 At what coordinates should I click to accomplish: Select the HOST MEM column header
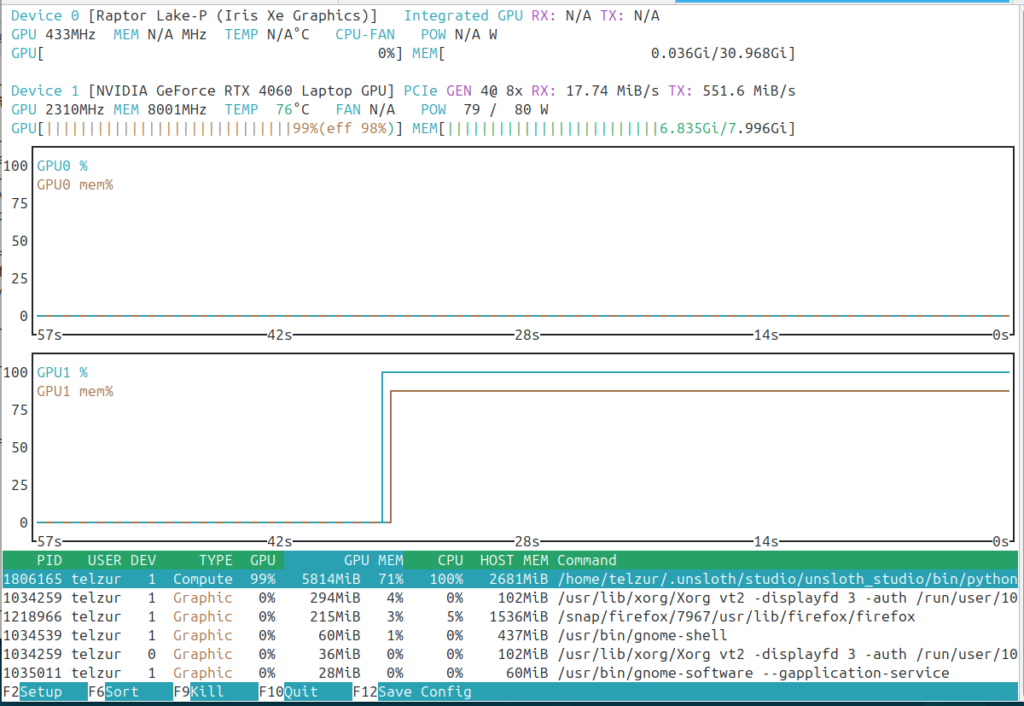514,560
